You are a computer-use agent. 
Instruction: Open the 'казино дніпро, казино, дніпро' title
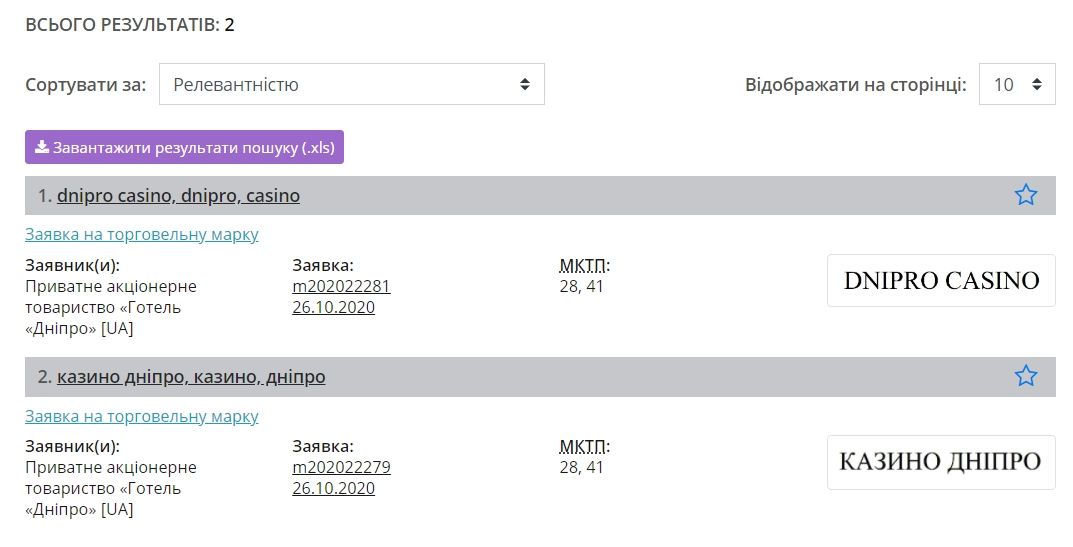(191, 377)
